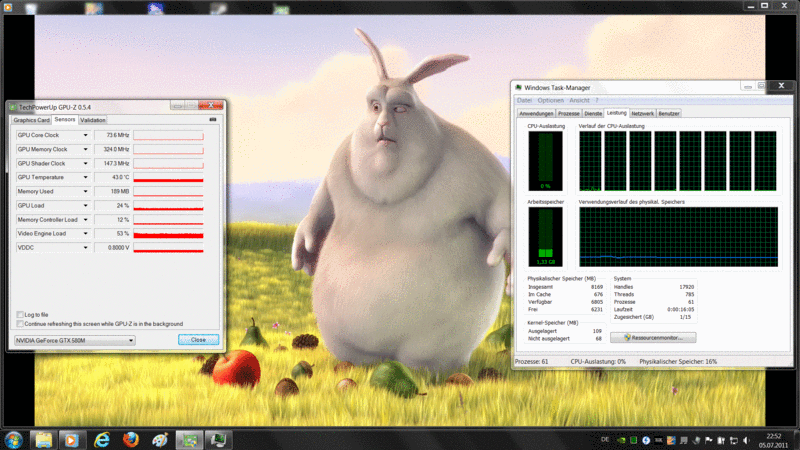
Task: Click the physical memory usage history graph
Action: 679,237
